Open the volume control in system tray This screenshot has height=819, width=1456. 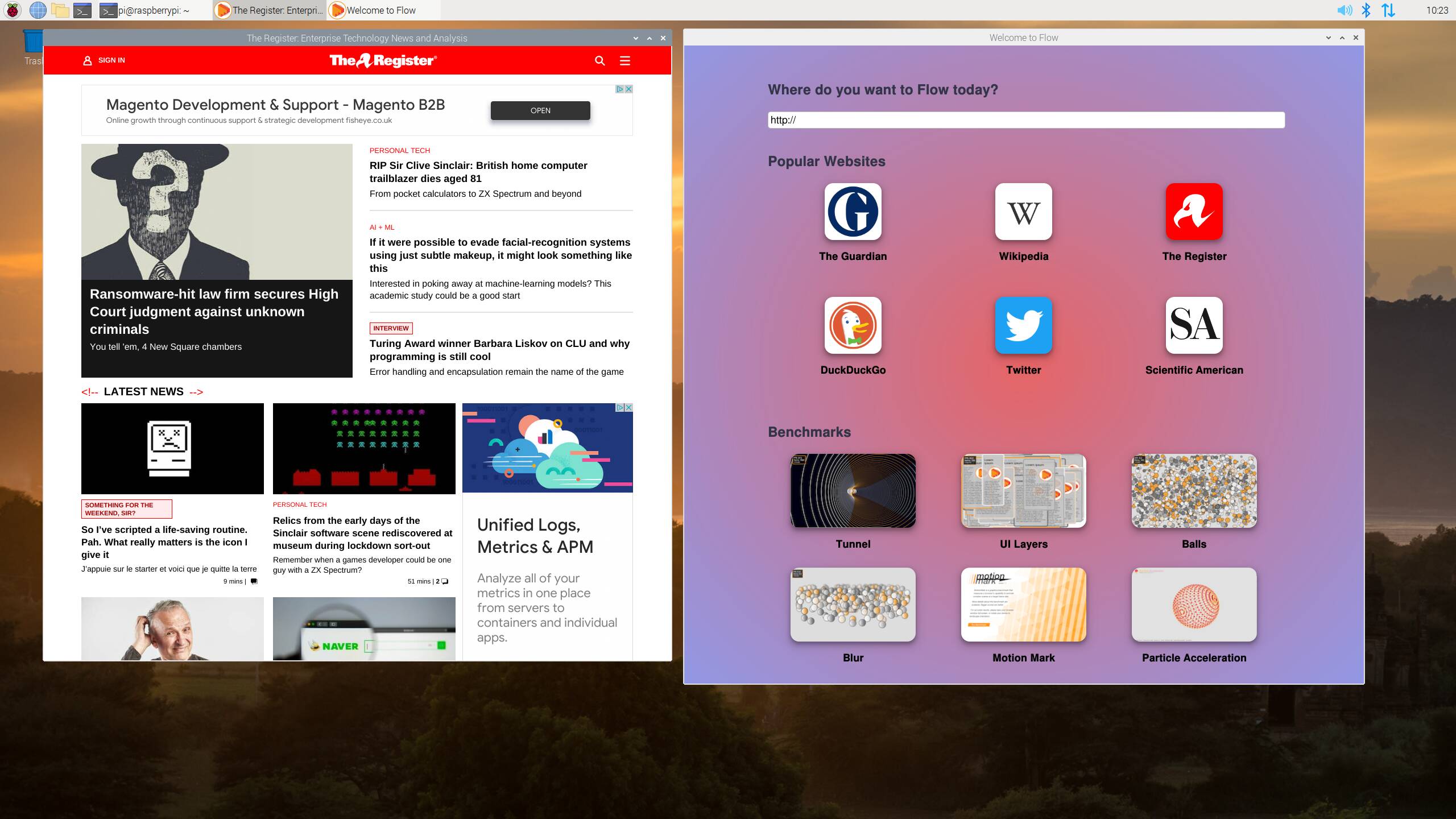tap(1345, 10)
